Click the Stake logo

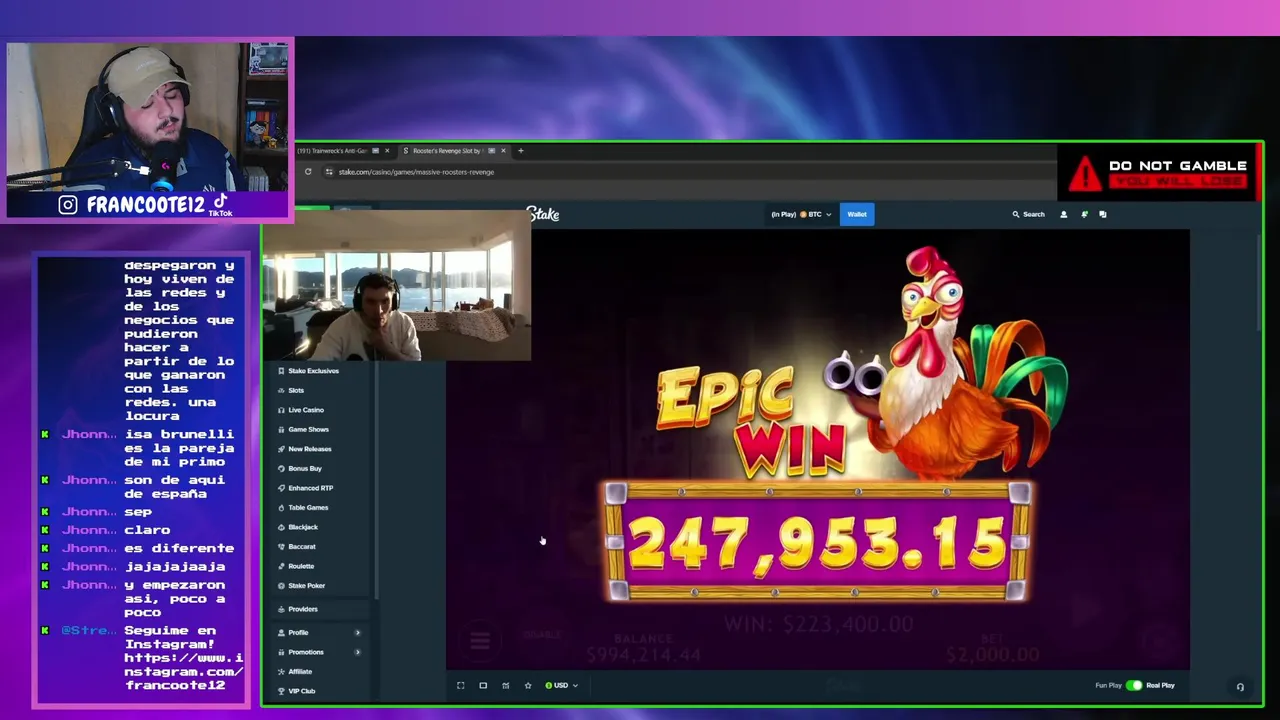point(543,214)
